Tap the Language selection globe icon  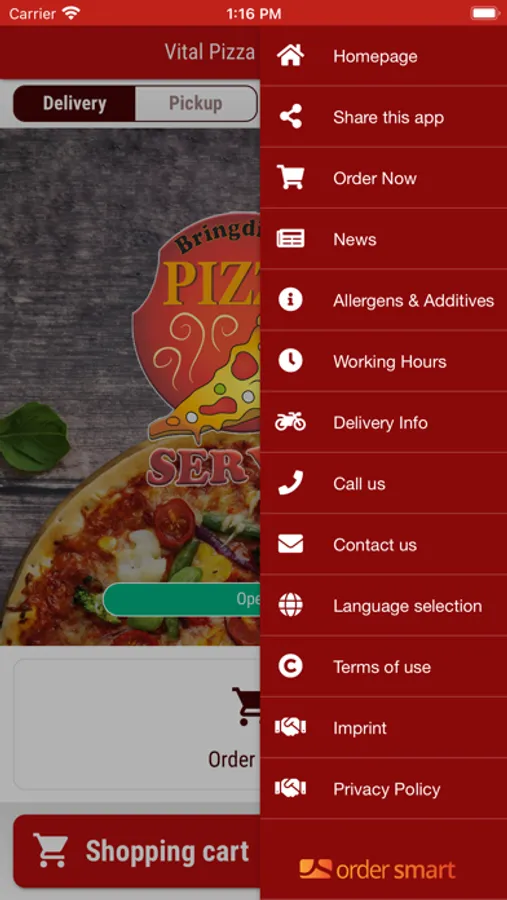(291, 606)
